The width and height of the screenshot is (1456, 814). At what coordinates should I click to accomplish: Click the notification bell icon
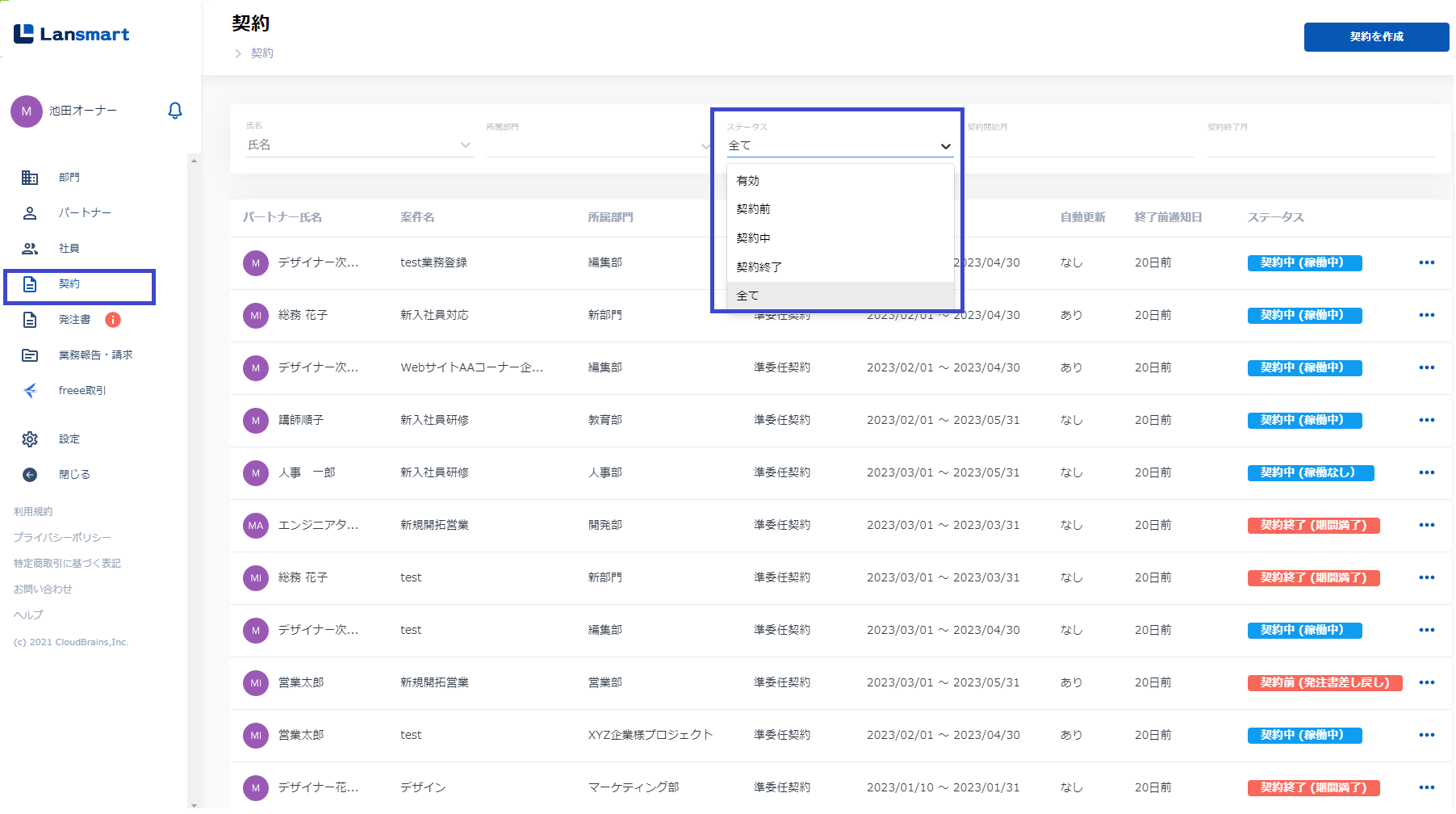174,111
